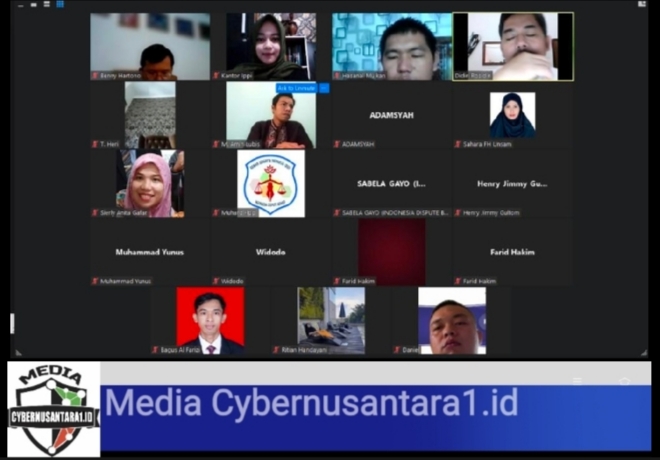
Task: Click Kantor Ippi's muted microphone icon
Action: tap(216, 76)
